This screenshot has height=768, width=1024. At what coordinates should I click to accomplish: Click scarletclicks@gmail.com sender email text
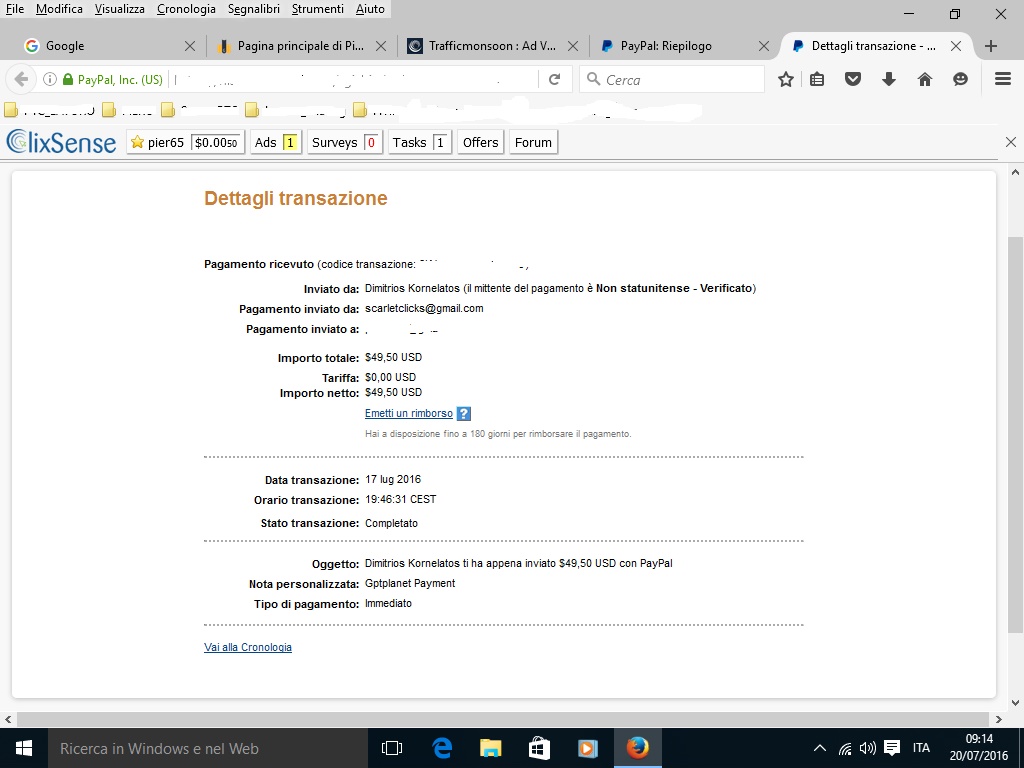click(424, 308)
